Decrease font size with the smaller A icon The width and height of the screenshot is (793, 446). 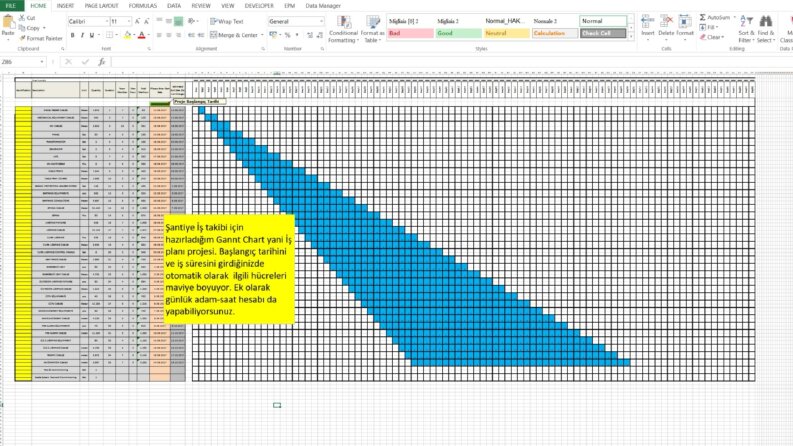146,21
